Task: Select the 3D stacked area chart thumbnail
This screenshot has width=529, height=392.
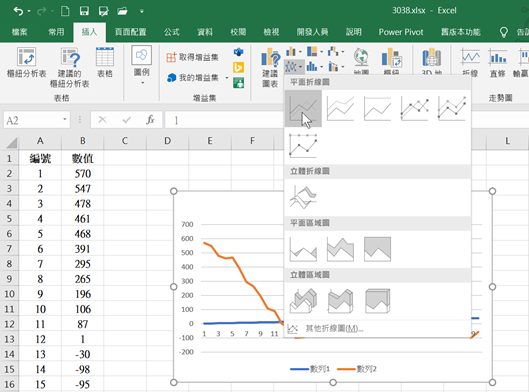Action: 340,301
